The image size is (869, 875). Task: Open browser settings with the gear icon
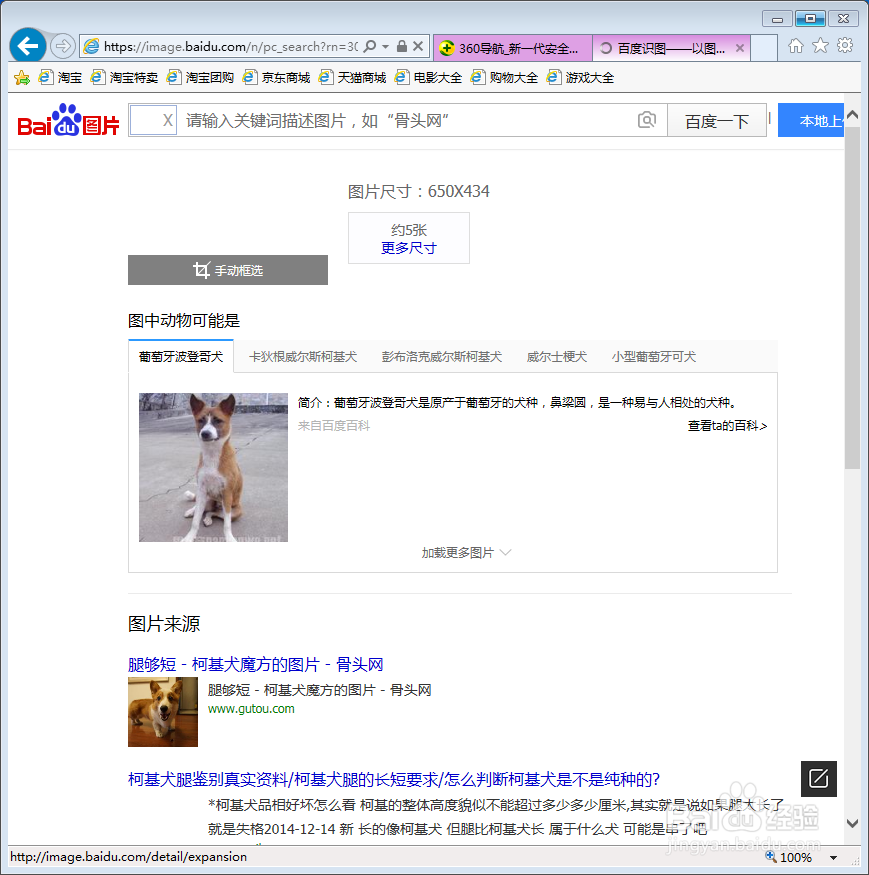tap(845, 45)
